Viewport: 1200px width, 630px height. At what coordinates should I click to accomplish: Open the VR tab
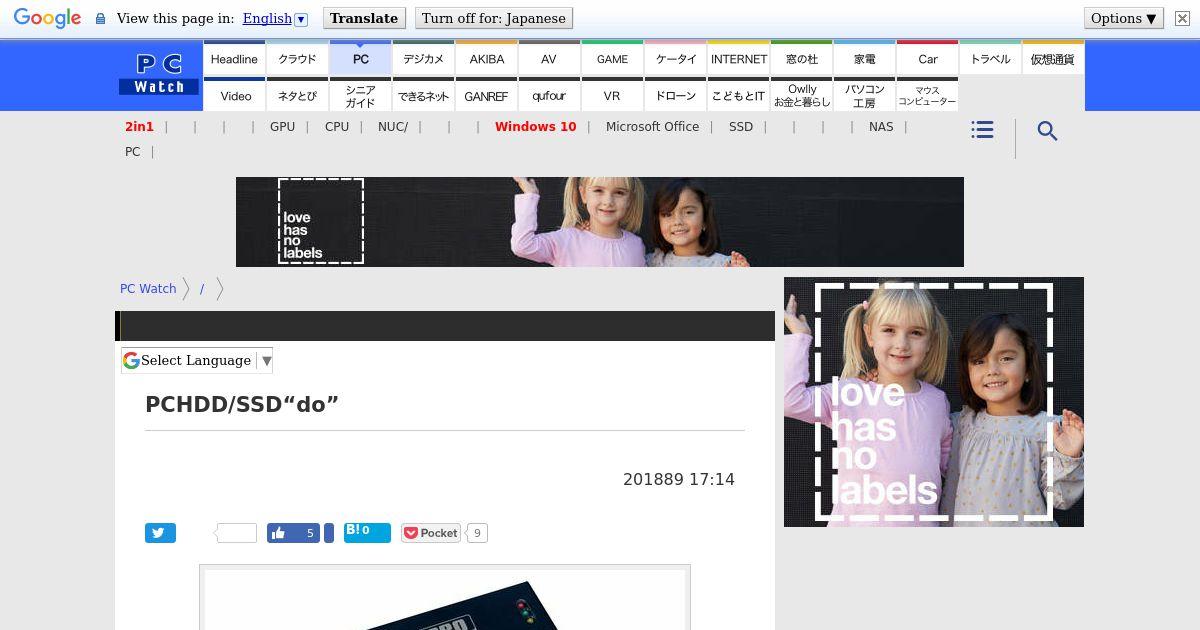pos(612,95)
